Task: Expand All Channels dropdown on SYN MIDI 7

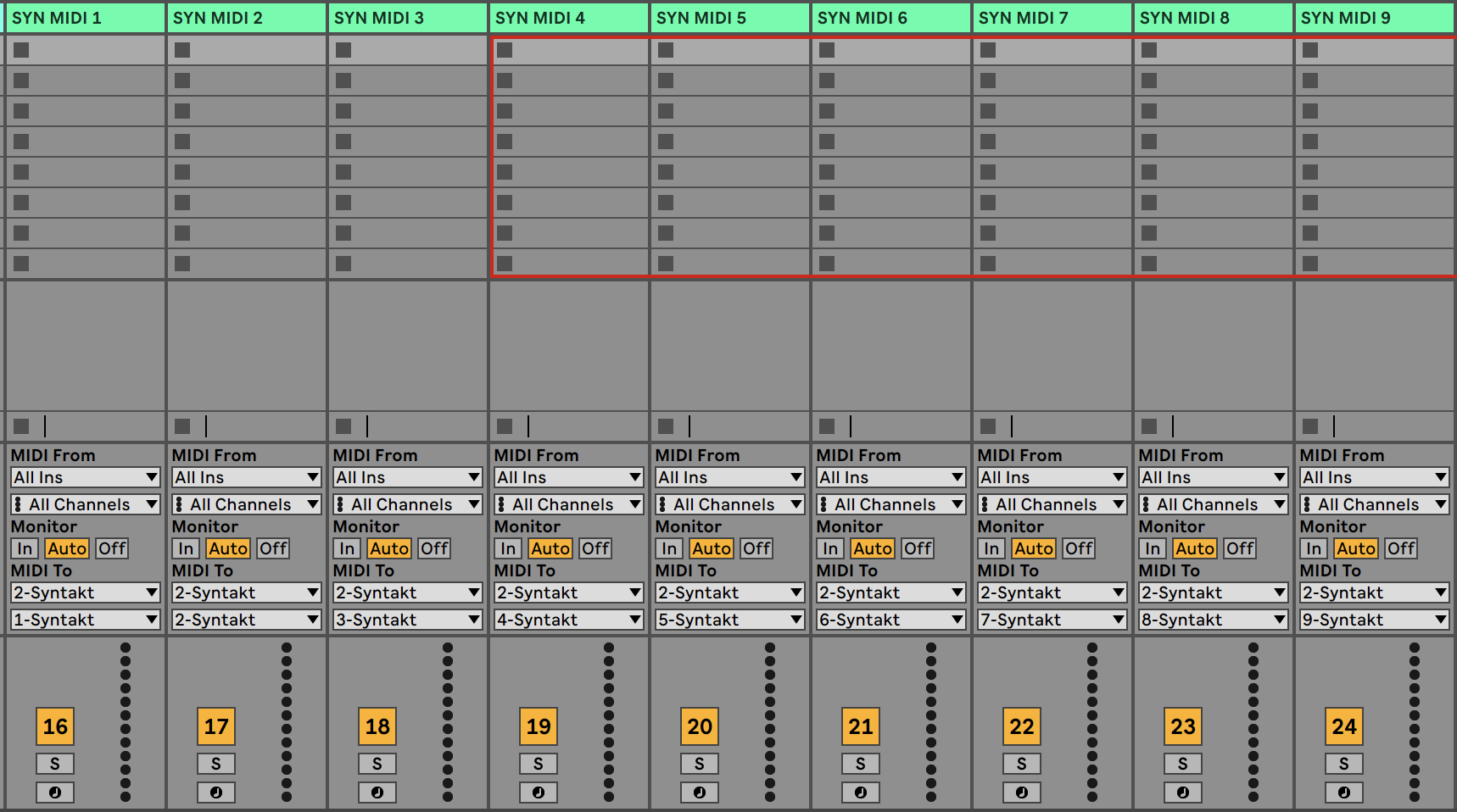Action: point(1052,504)
